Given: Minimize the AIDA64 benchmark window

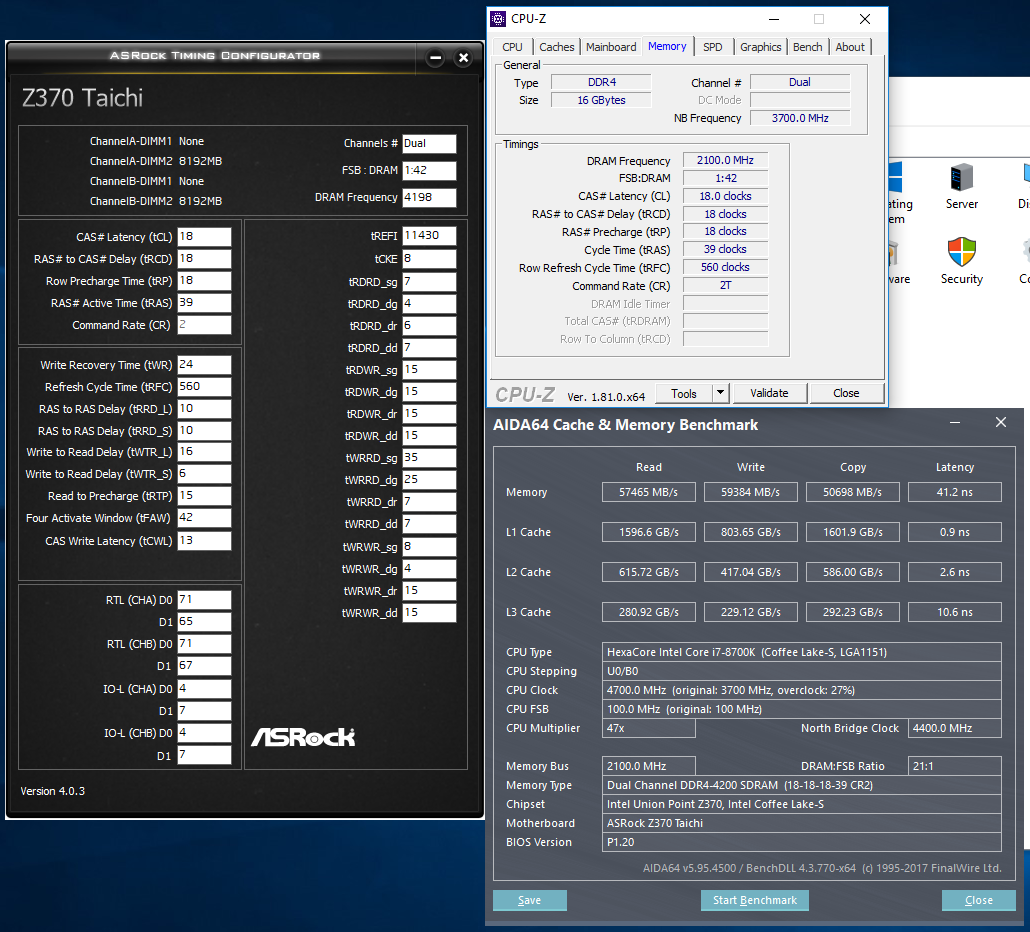Looking at the screenshot, I should pos(954,422).
